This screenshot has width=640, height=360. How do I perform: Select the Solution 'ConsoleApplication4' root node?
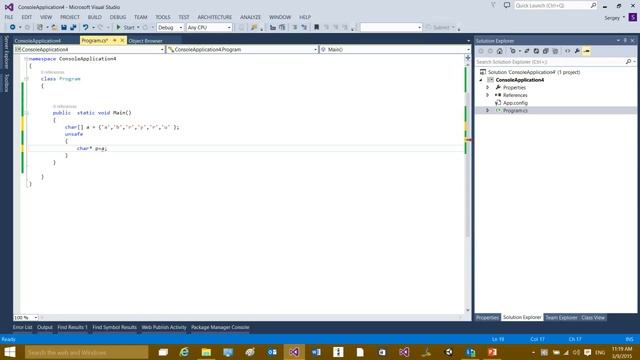click(534, 72)
